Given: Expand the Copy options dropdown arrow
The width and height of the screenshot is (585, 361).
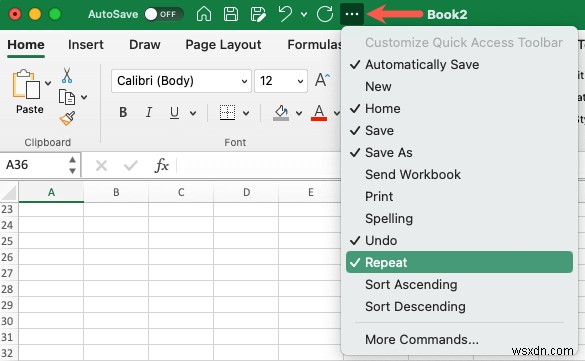Looking at the screenshot, I should click(x=84, y=97).
